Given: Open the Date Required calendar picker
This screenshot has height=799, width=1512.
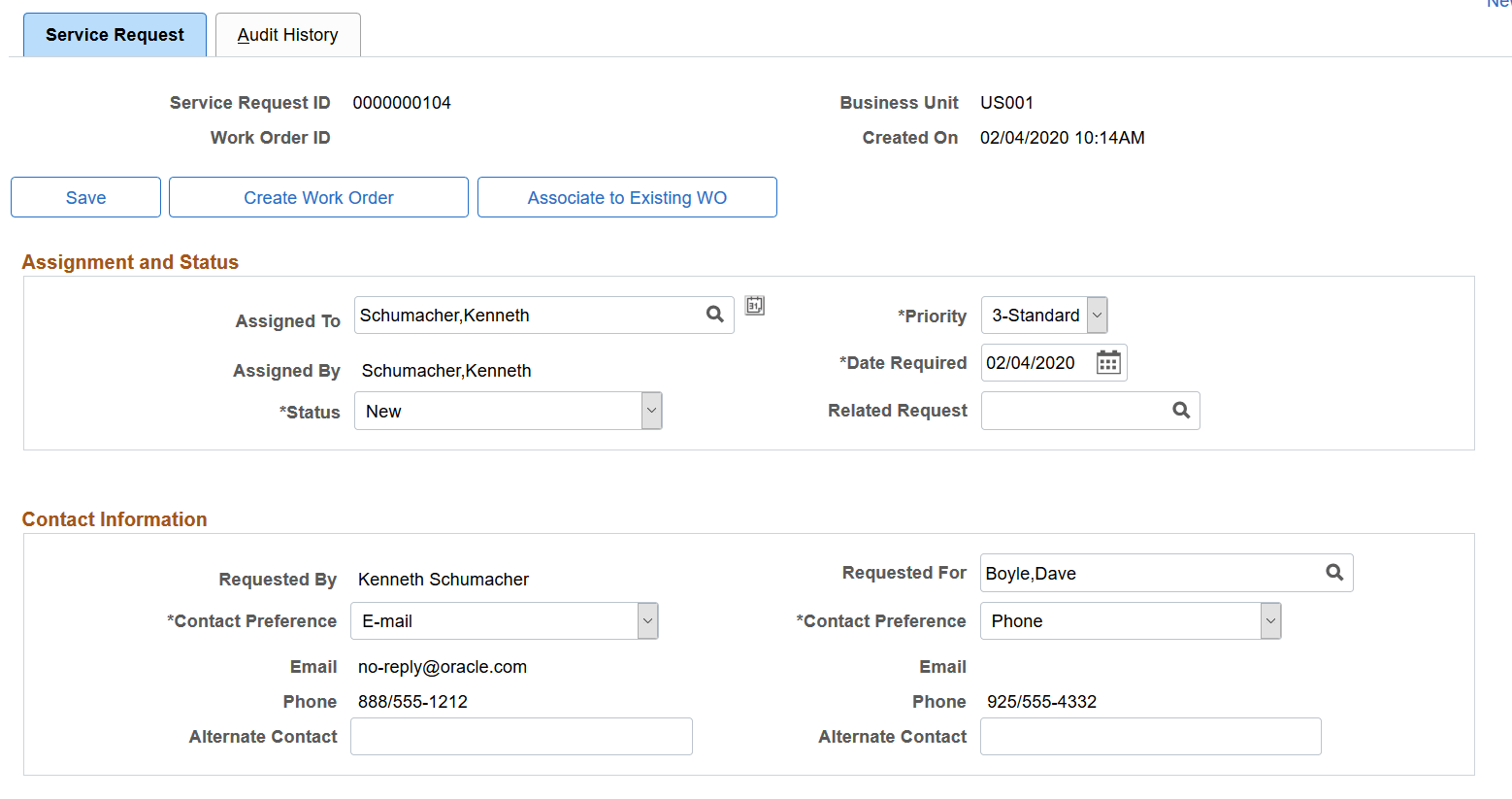Looking at the screenshot, I should (x=1109, y=362).
